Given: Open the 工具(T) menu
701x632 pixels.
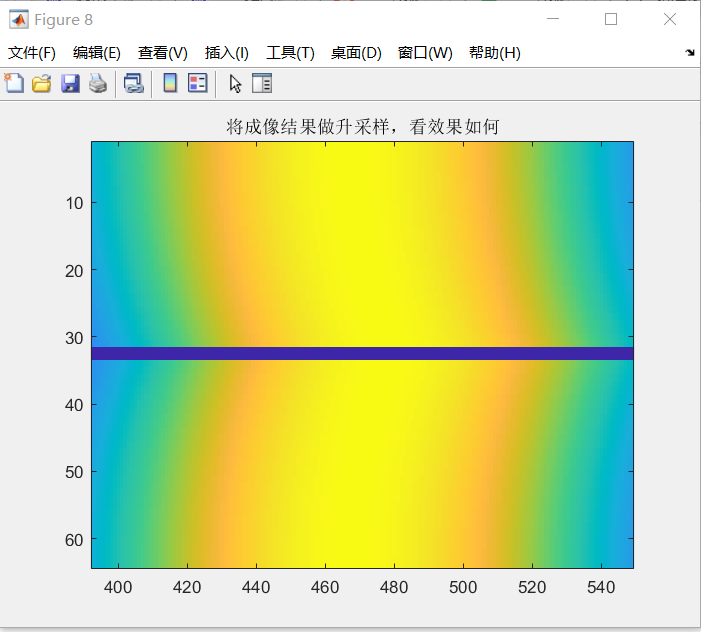Looking at the screenshot, I should click(290, 53).
